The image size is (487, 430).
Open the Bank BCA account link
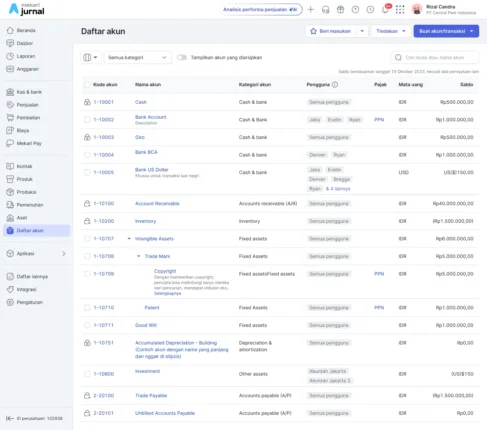146,152
